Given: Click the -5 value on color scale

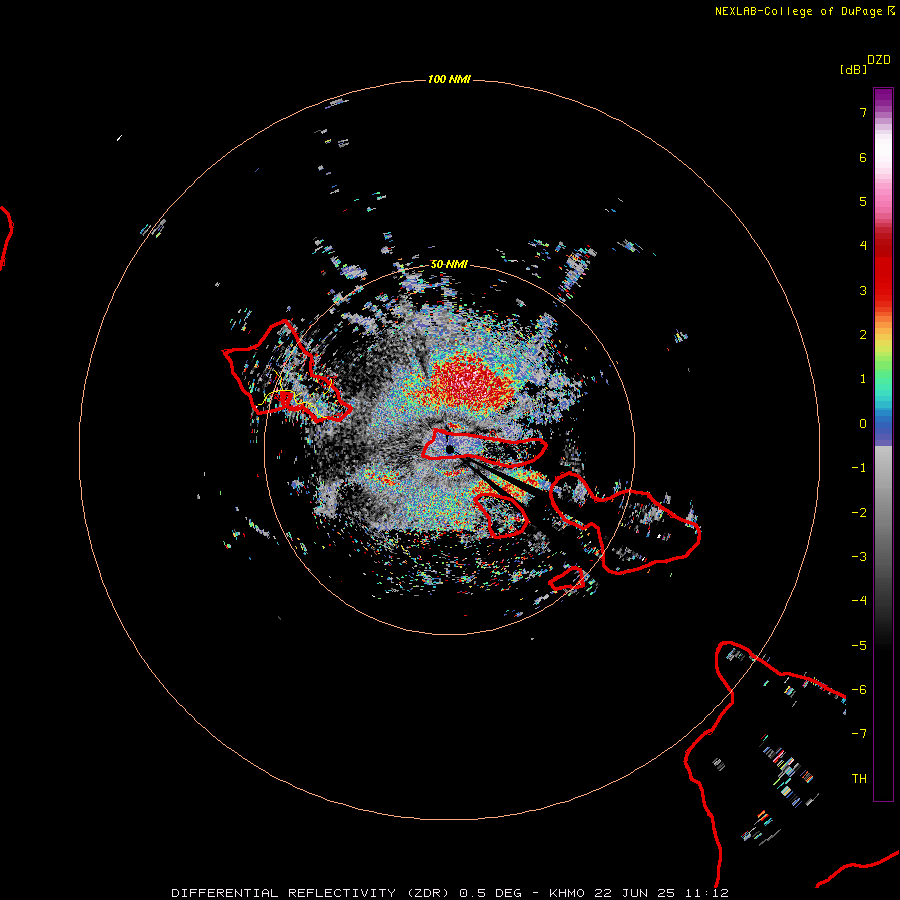Looking at the screenshot, I should (859, 646).
